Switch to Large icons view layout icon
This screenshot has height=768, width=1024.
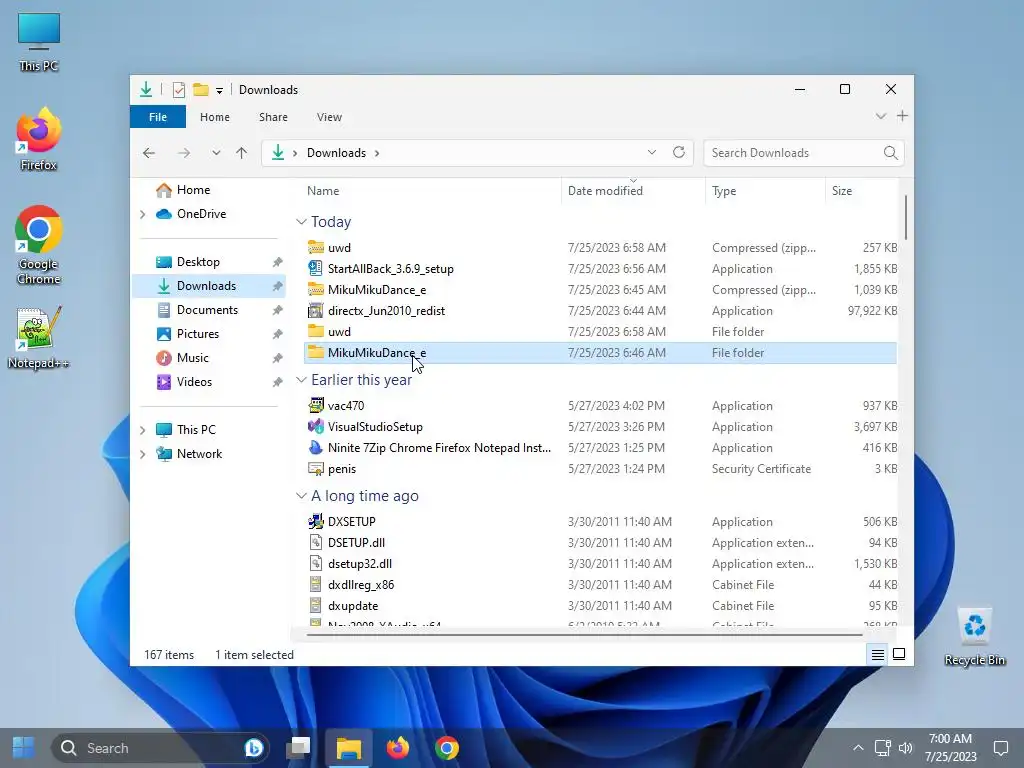899,654
